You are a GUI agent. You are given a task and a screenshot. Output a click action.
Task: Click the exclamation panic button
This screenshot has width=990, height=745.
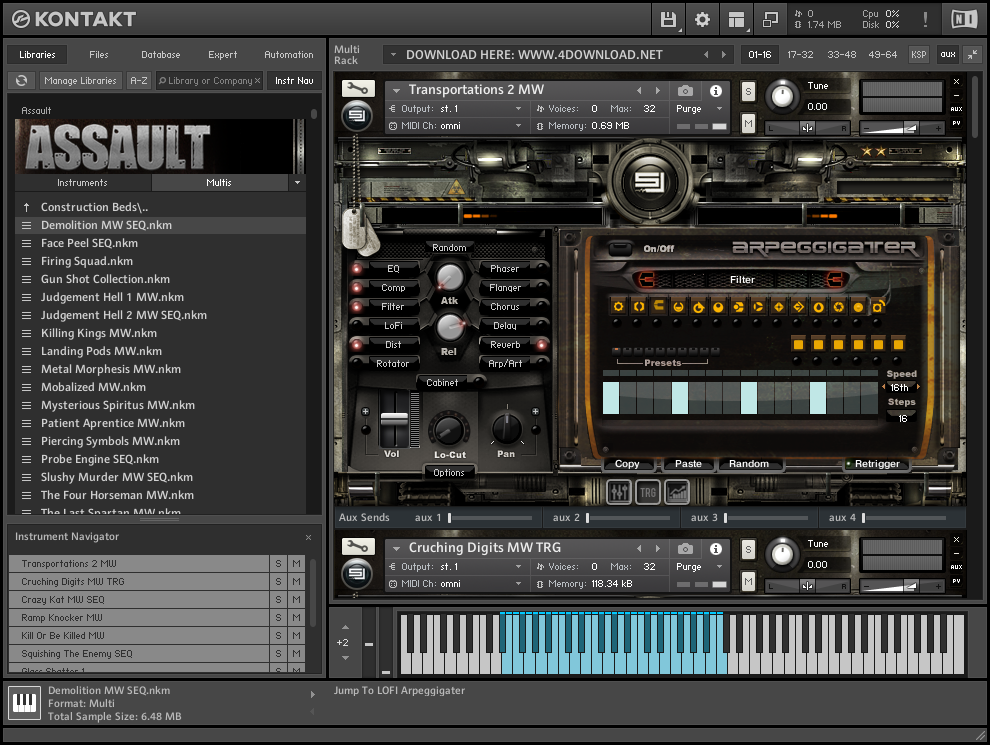click(x=925, y=20)
